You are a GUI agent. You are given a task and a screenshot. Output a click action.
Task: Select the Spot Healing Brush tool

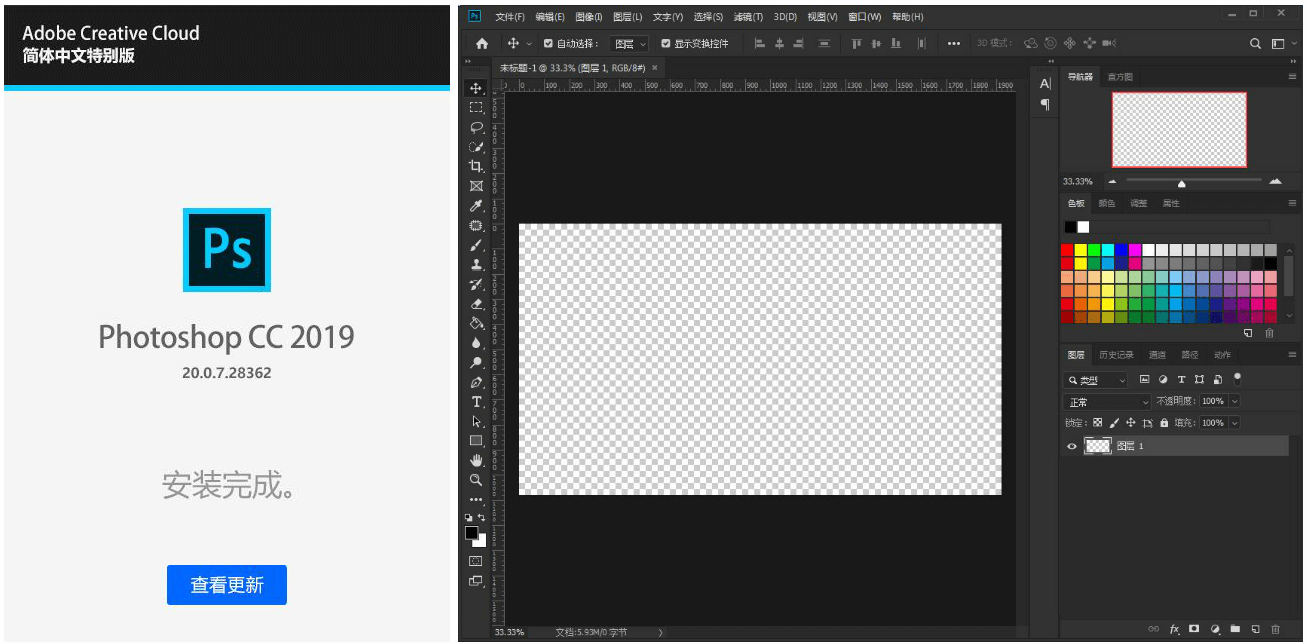coord(476,225)
